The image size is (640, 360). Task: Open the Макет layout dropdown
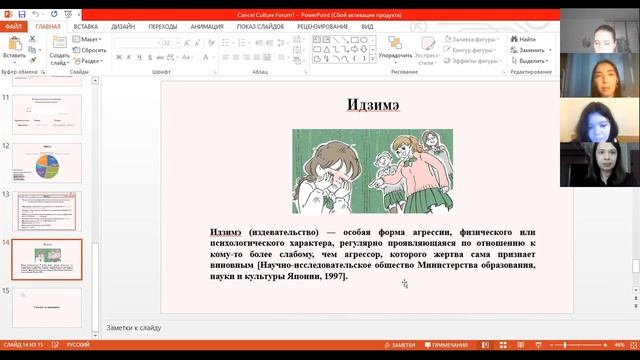point(87,39)
